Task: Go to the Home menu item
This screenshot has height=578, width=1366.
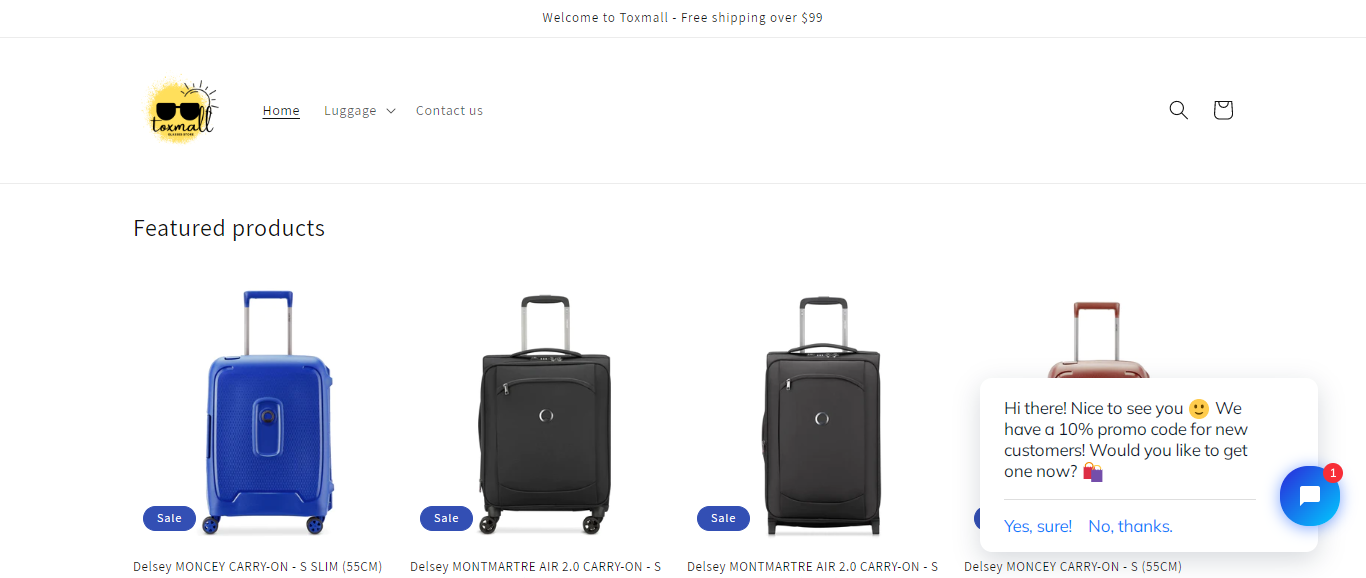Action: (x=281, y=111)
